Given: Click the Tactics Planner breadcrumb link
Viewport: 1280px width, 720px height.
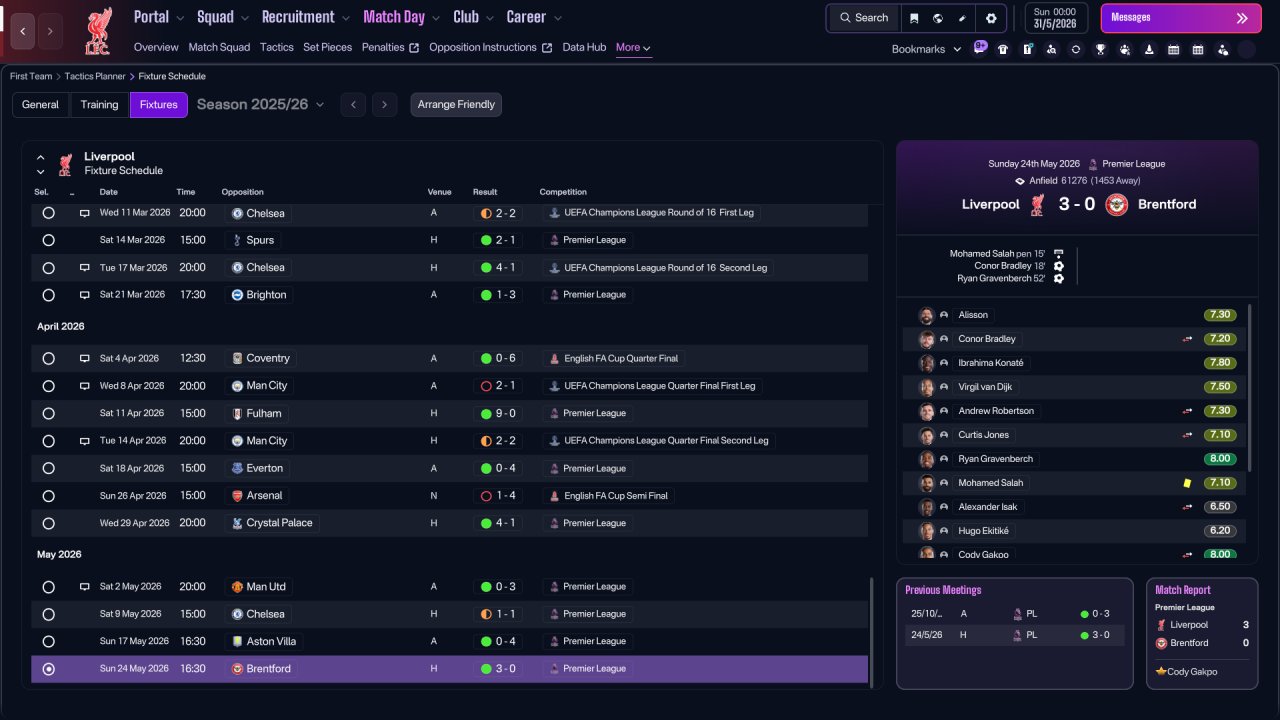Looking at the screenshot, I should point(95,76).
